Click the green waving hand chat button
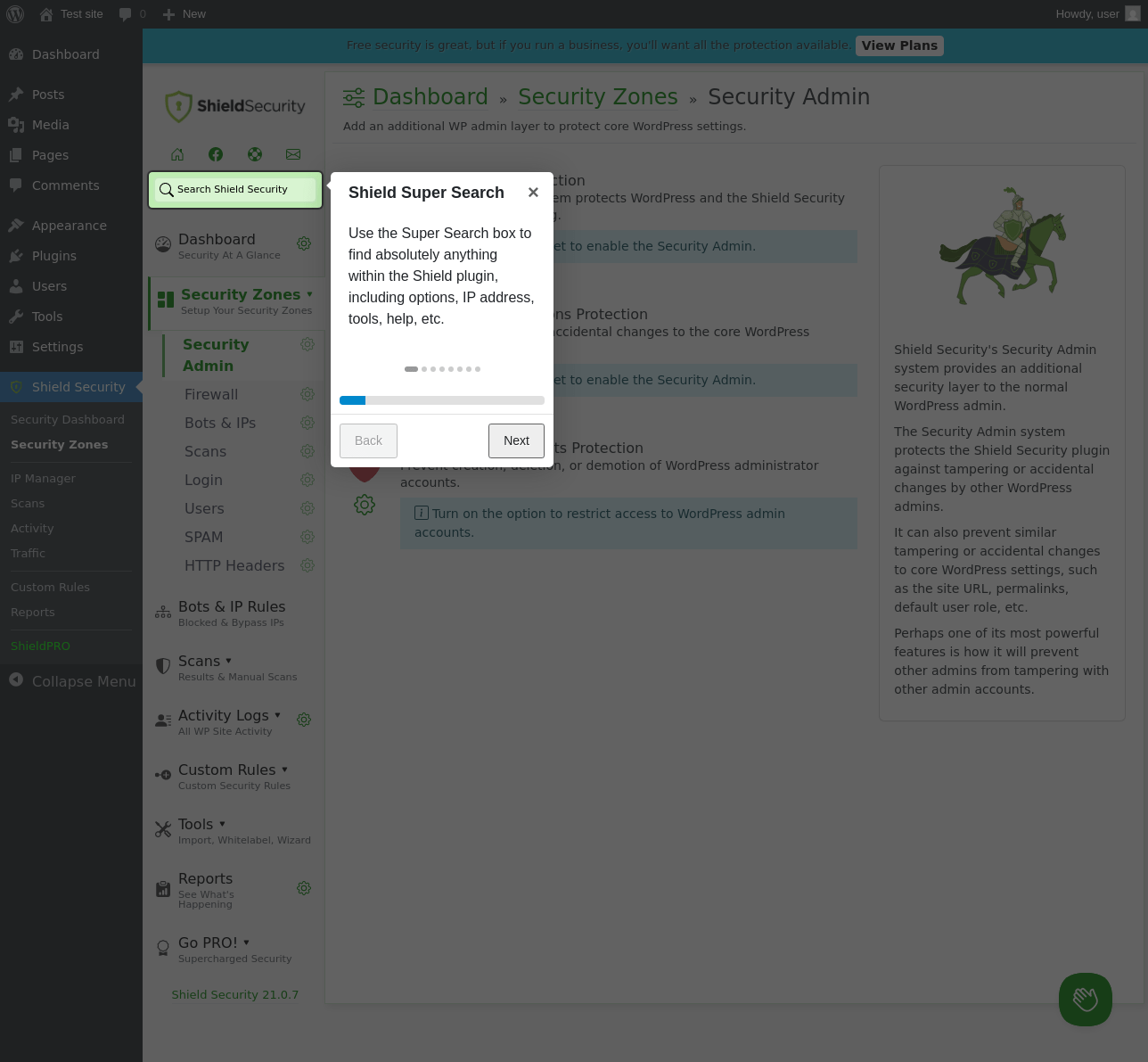 pyautogui.click(x=1086, y=1000)
